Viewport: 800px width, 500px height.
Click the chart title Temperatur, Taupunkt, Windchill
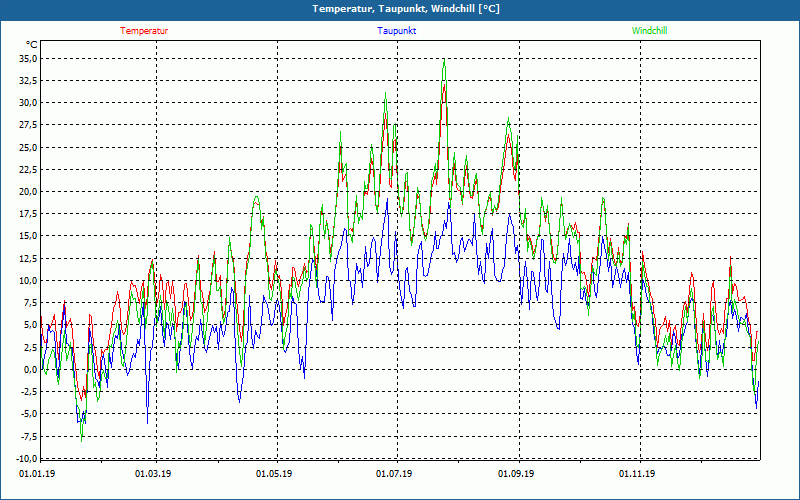click(x=406, y=9)
